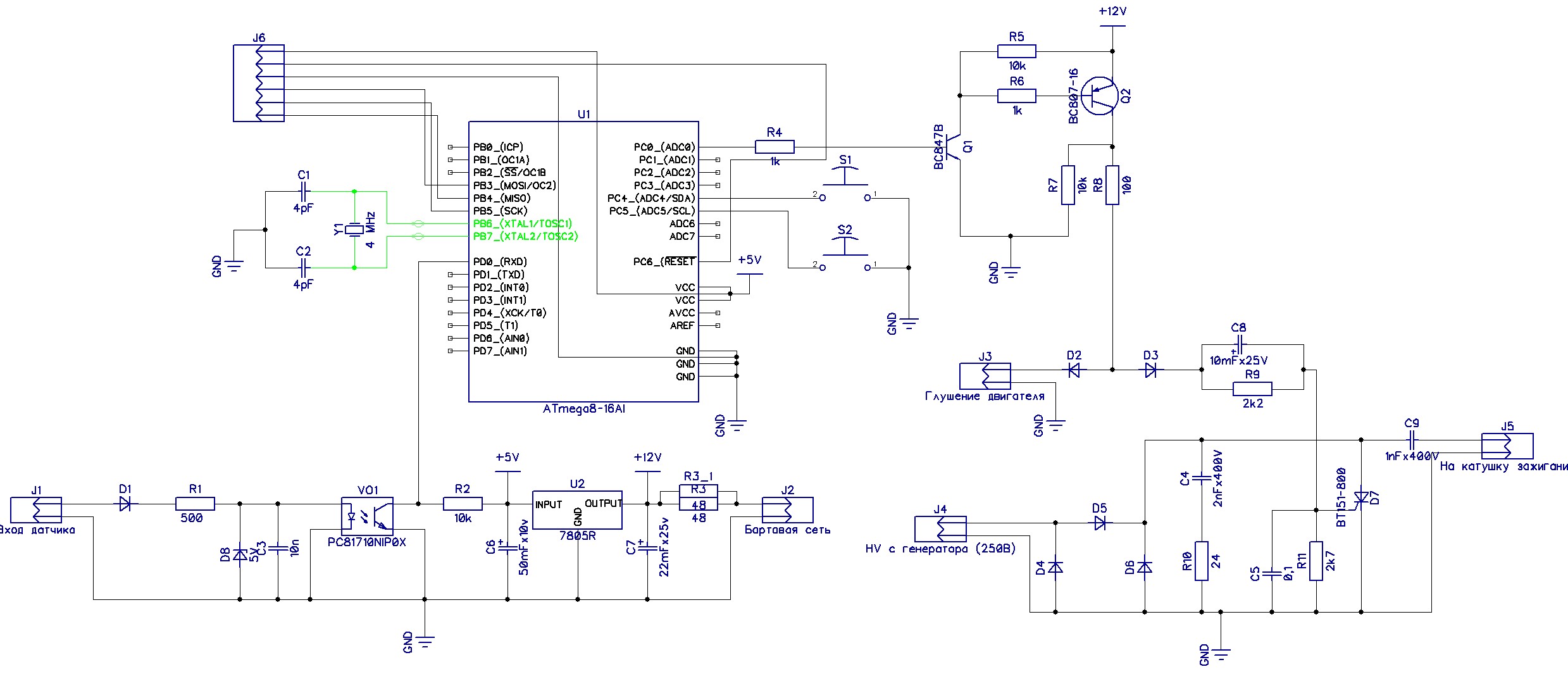Image resolution: width=1568 pixels, height=674 pixels.
Task: Click capacitor C2 4pF
Action: tap(304, 268)
